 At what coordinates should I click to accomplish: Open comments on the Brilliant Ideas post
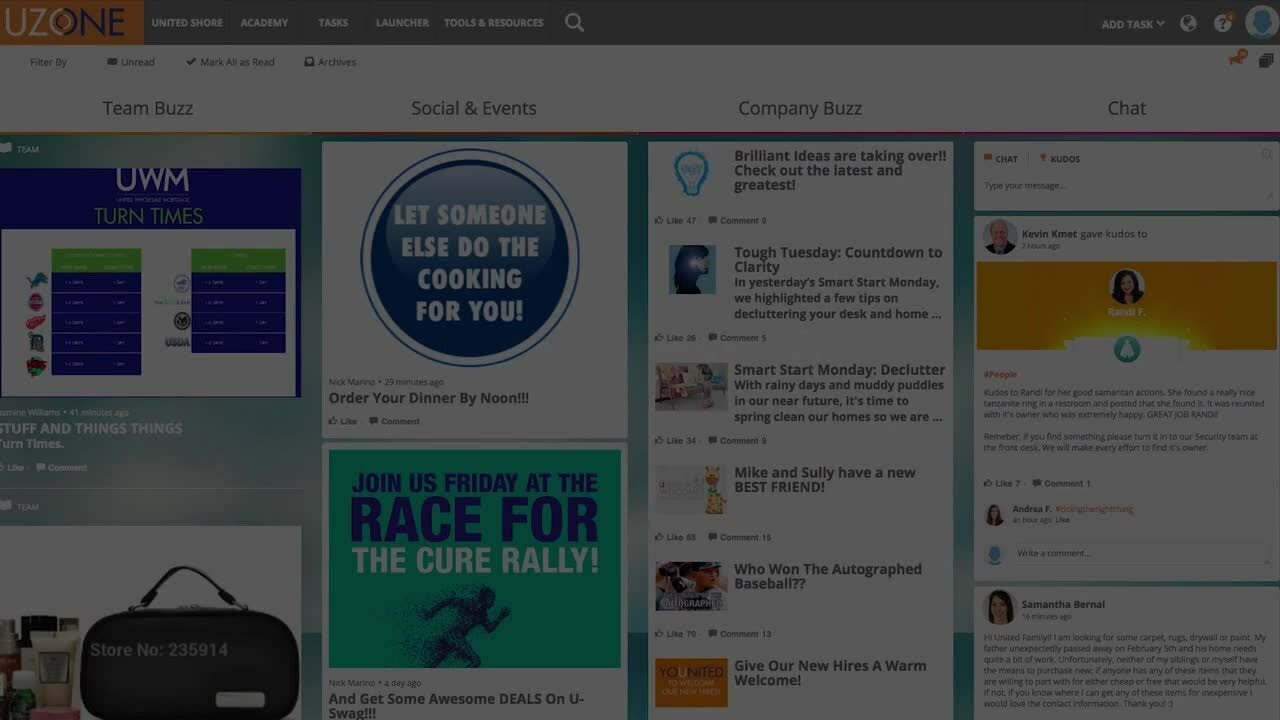coord(737,220)
